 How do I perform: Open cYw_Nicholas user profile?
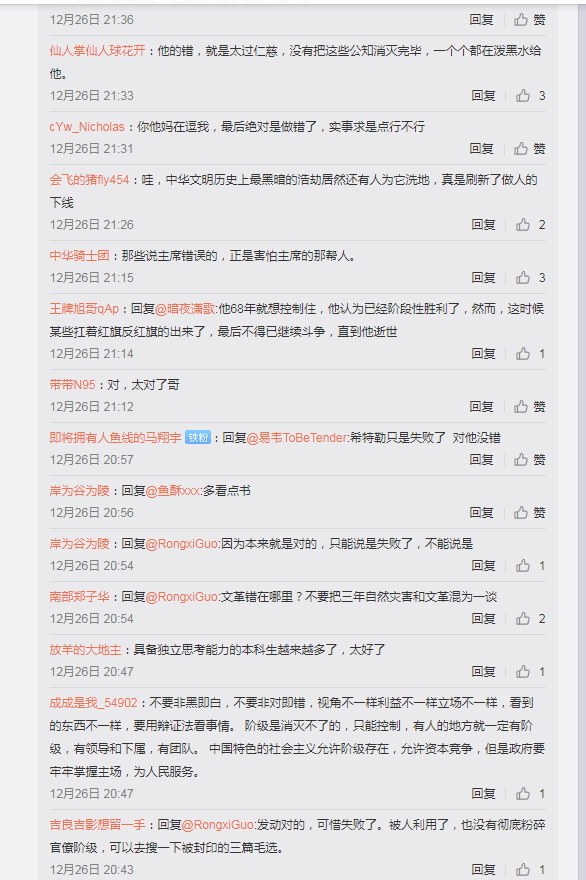pyautogui.click(x=87, y=127)
